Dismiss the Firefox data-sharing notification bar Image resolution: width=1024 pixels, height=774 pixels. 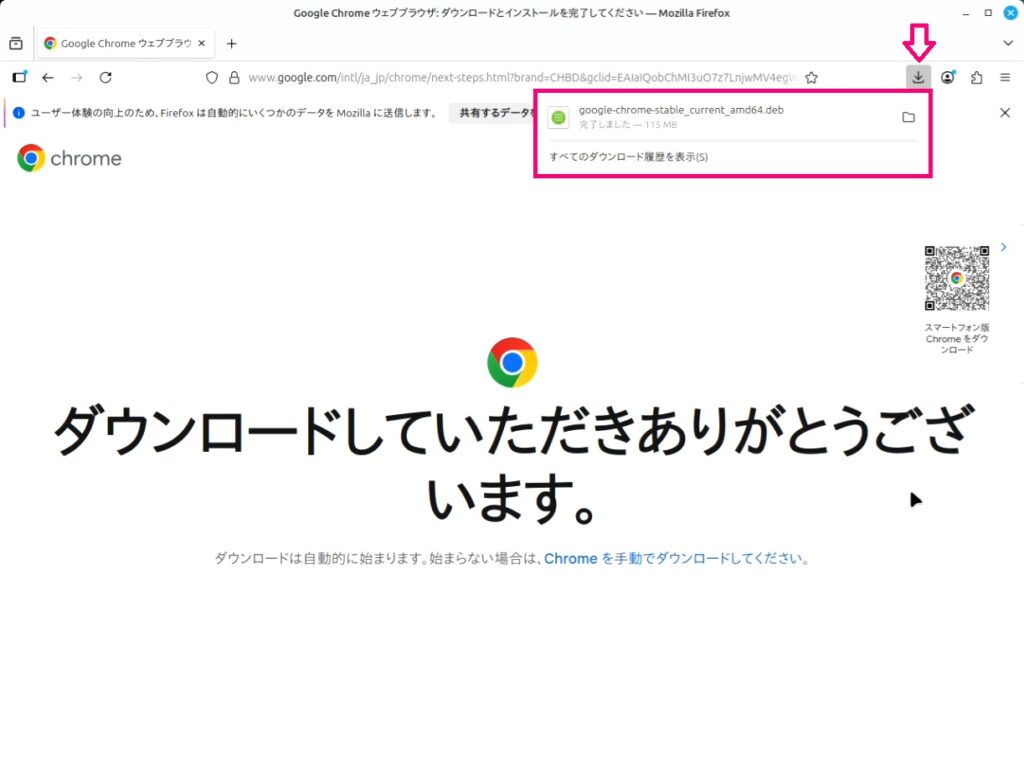tap(1005, 113)
